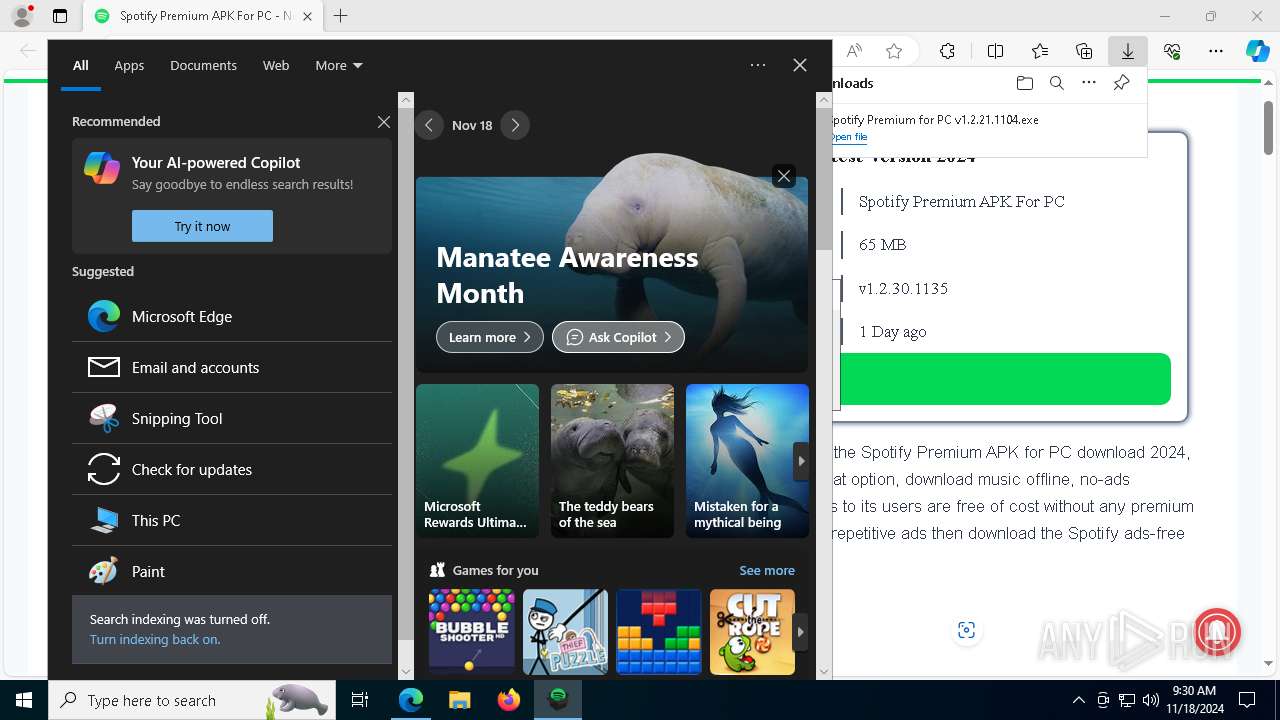The image size is (1280, 720).
Task: Switch to the Apps search tab
Action: [129, 65]
